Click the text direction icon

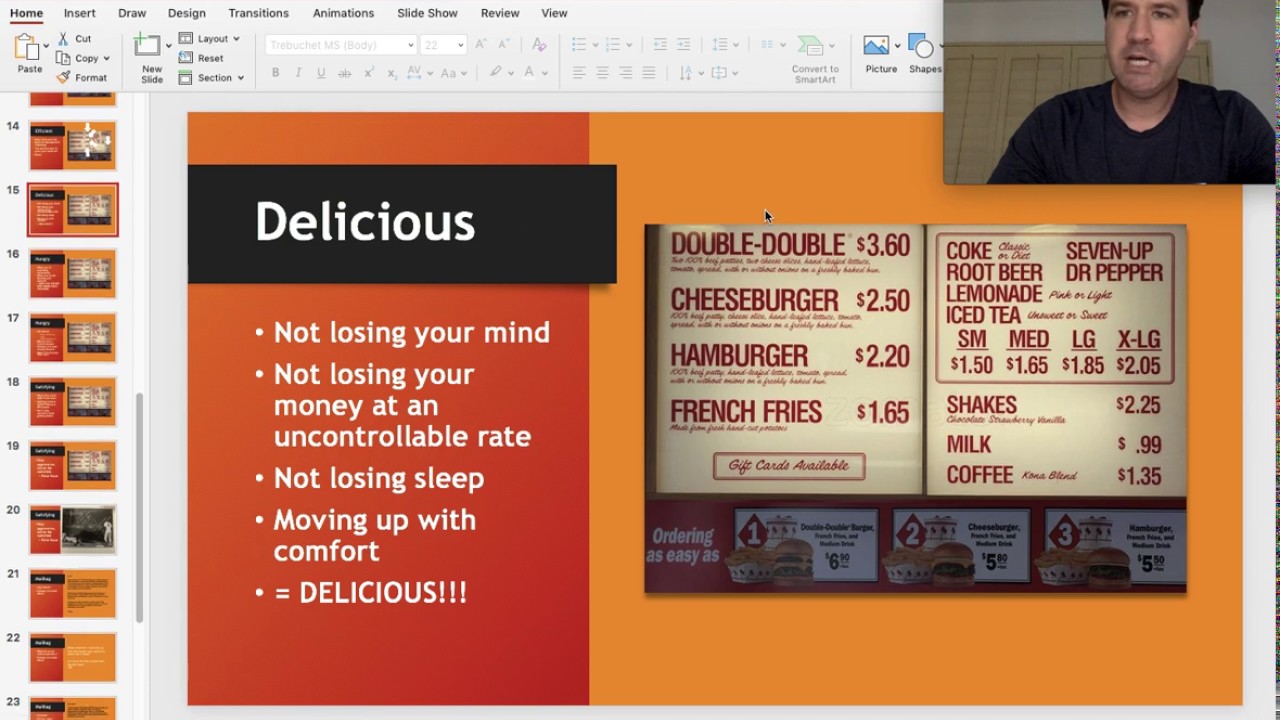click(x=686, y=73)
